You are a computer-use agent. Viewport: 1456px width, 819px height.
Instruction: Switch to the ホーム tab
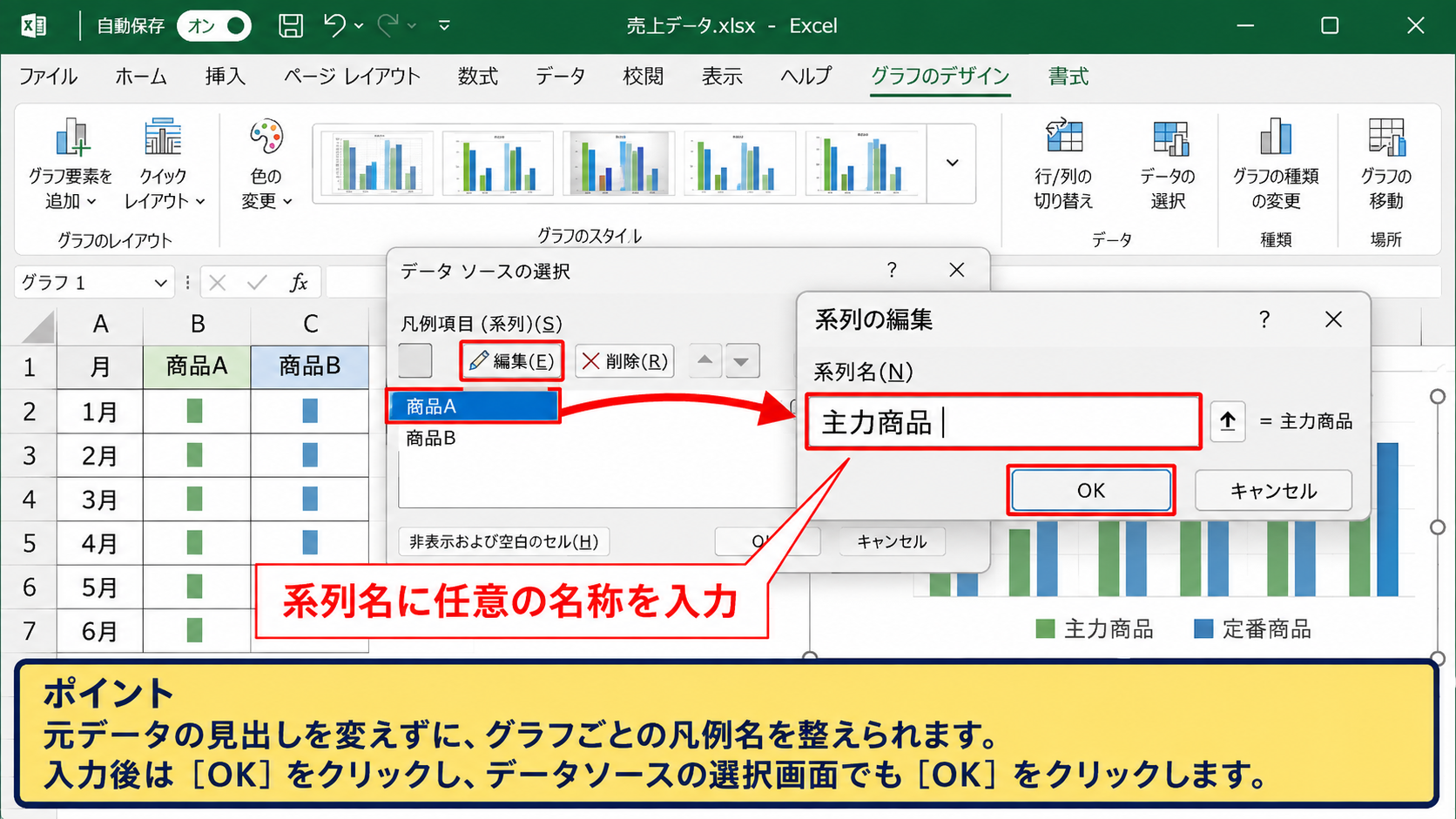tap(141, 77)
